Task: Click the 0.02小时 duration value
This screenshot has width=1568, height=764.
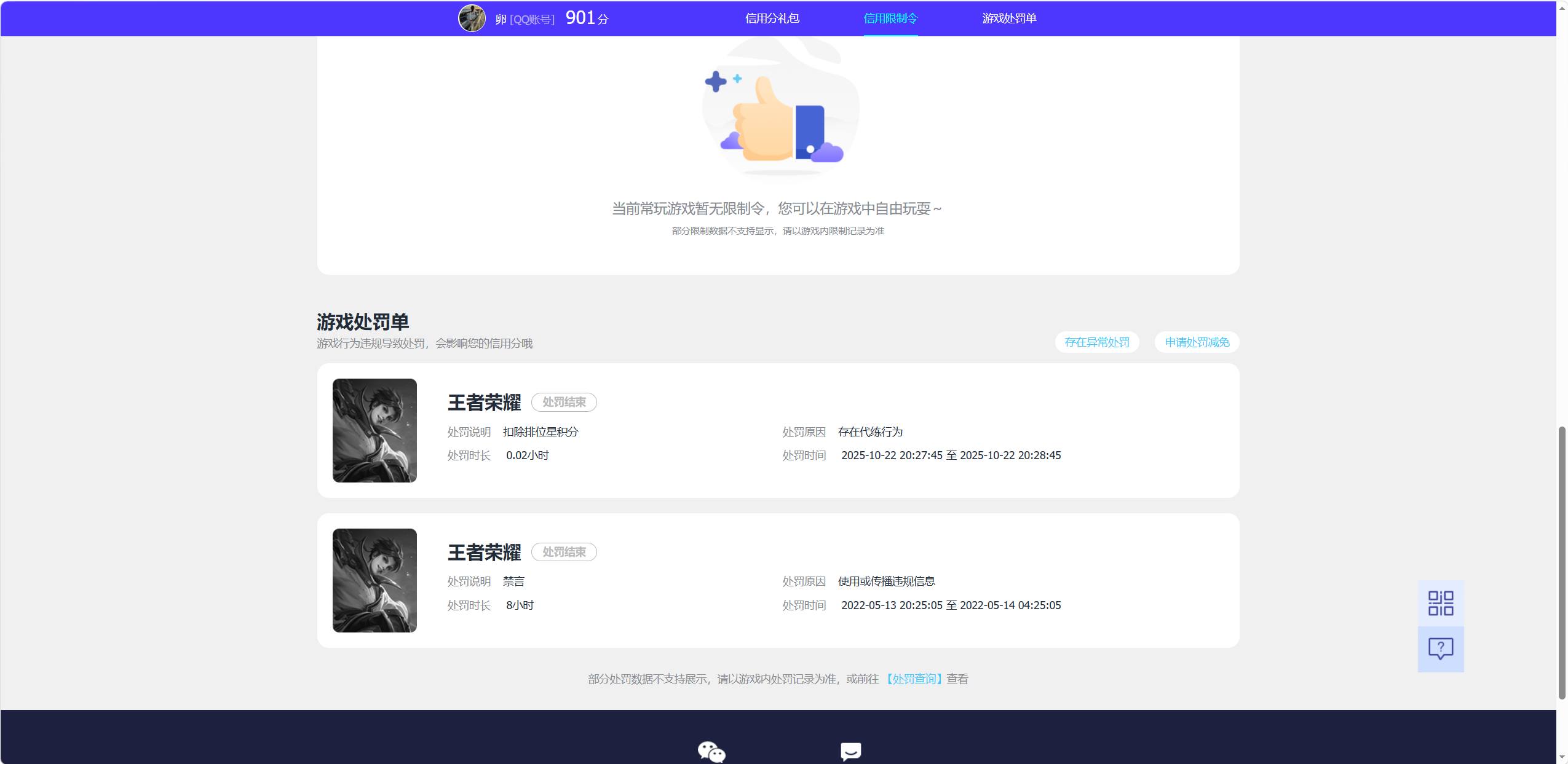Action: click(528, 455)
